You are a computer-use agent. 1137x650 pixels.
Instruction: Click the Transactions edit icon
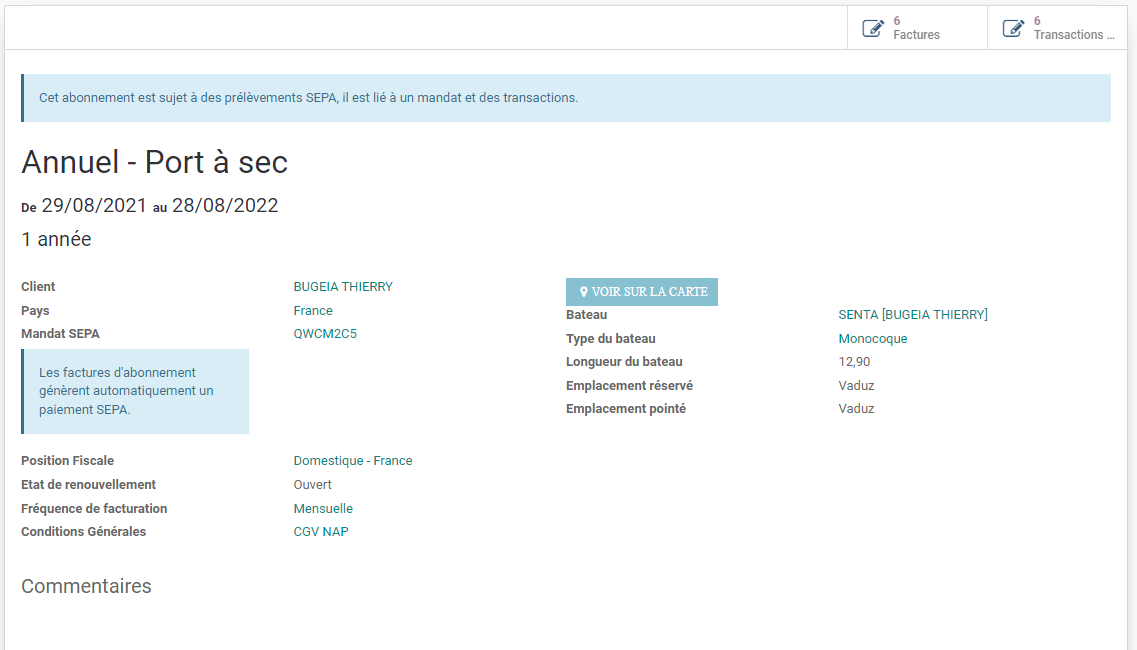tap(1014, 28)
